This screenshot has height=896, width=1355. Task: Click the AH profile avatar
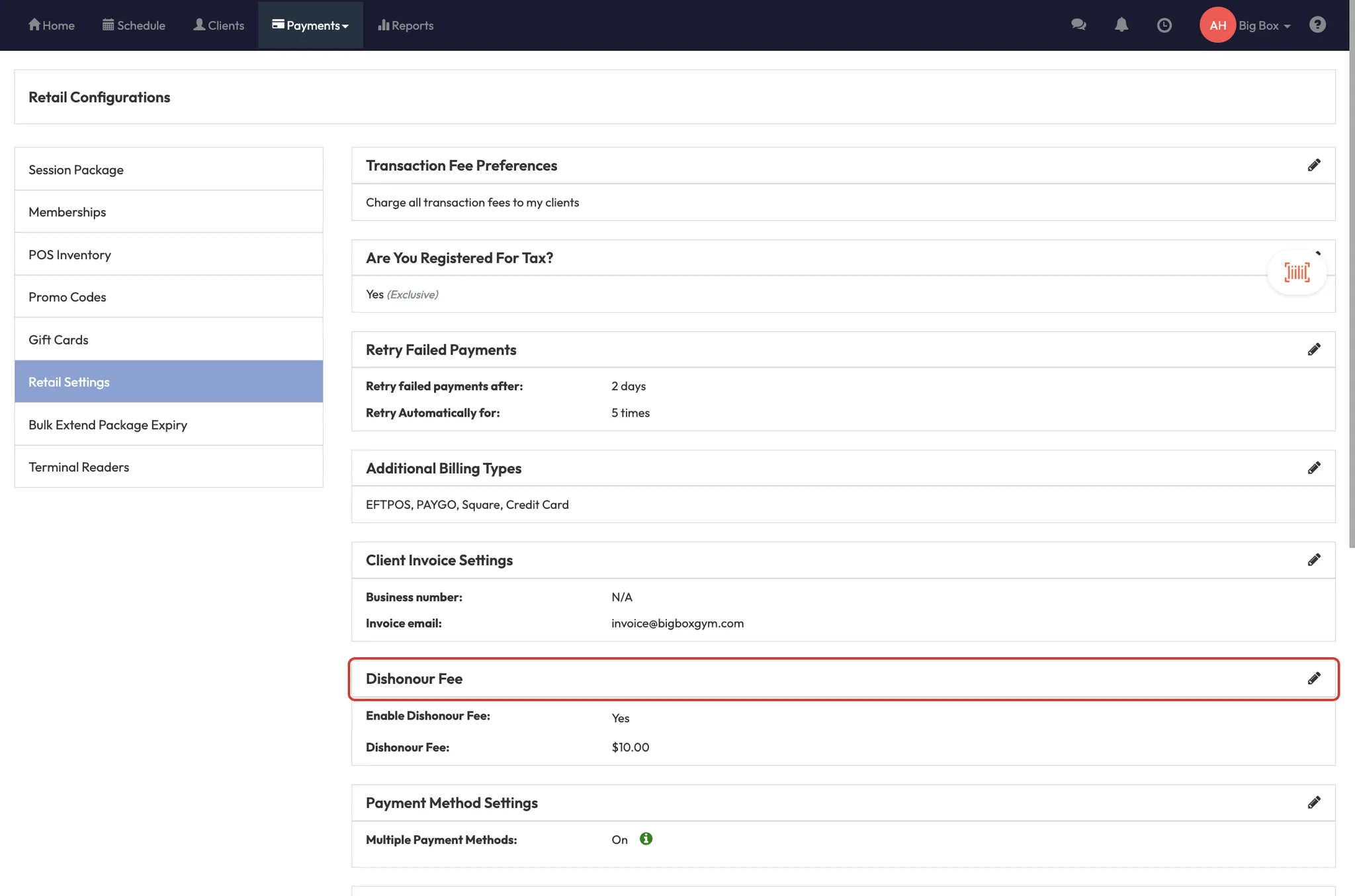pos(1217,25)
